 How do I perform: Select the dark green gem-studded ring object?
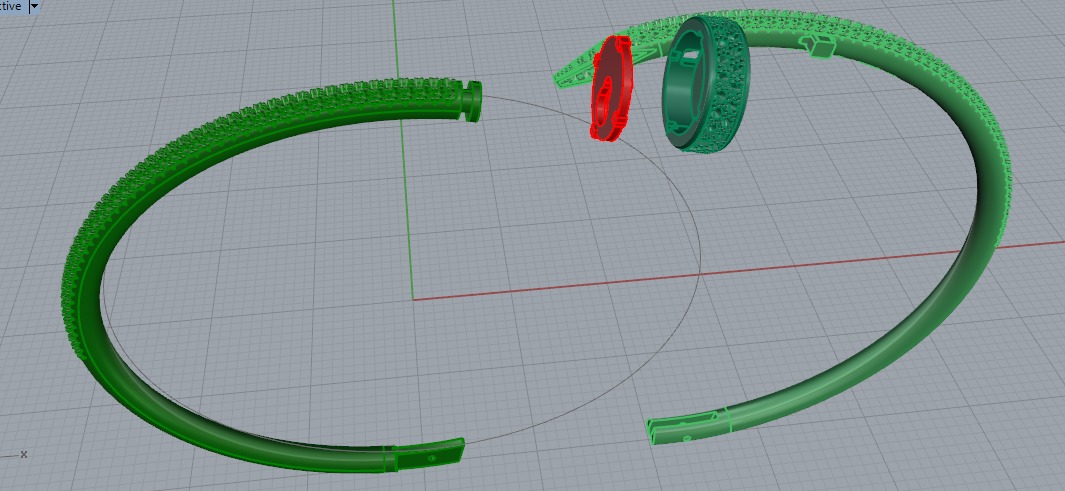(x=706, y=85)
